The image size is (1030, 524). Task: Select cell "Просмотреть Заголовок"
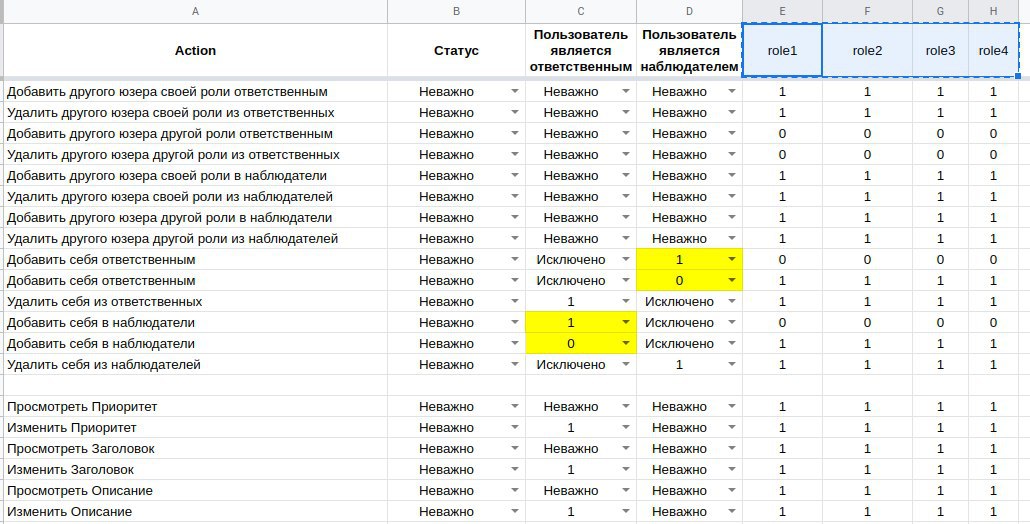tap(195, 449)
